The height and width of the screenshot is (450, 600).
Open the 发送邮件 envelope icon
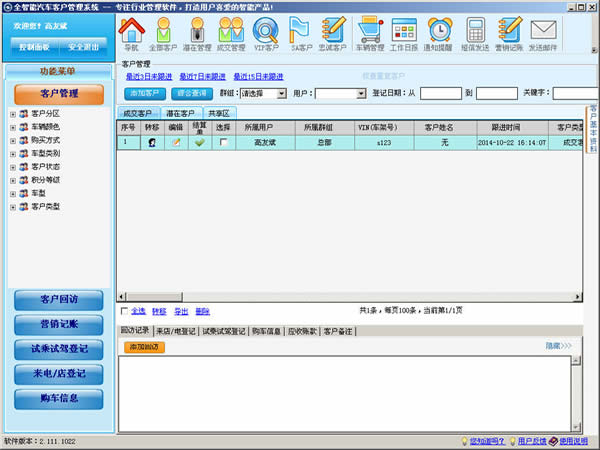pyautogui.click(x=543, y=30)
